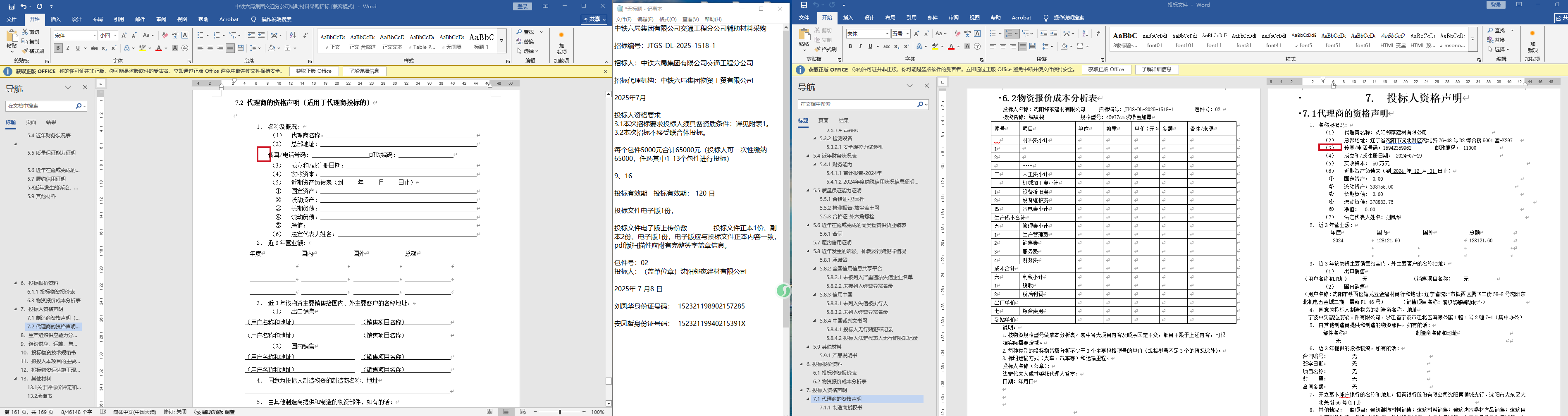1568x416 pixels.
Task: Apply character shading in 投标文件 Word ribbon
Action: tap(967, 46)
